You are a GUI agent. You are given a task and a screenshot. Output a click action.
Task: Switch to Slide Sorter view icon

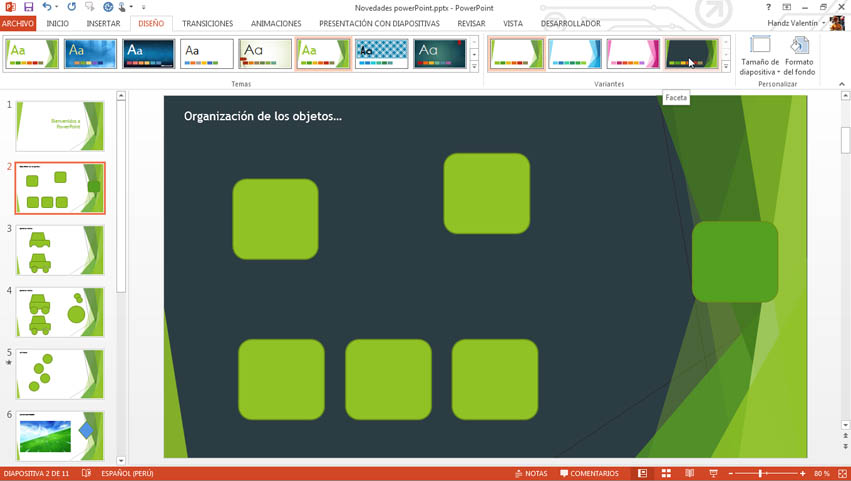coord(666,473)
